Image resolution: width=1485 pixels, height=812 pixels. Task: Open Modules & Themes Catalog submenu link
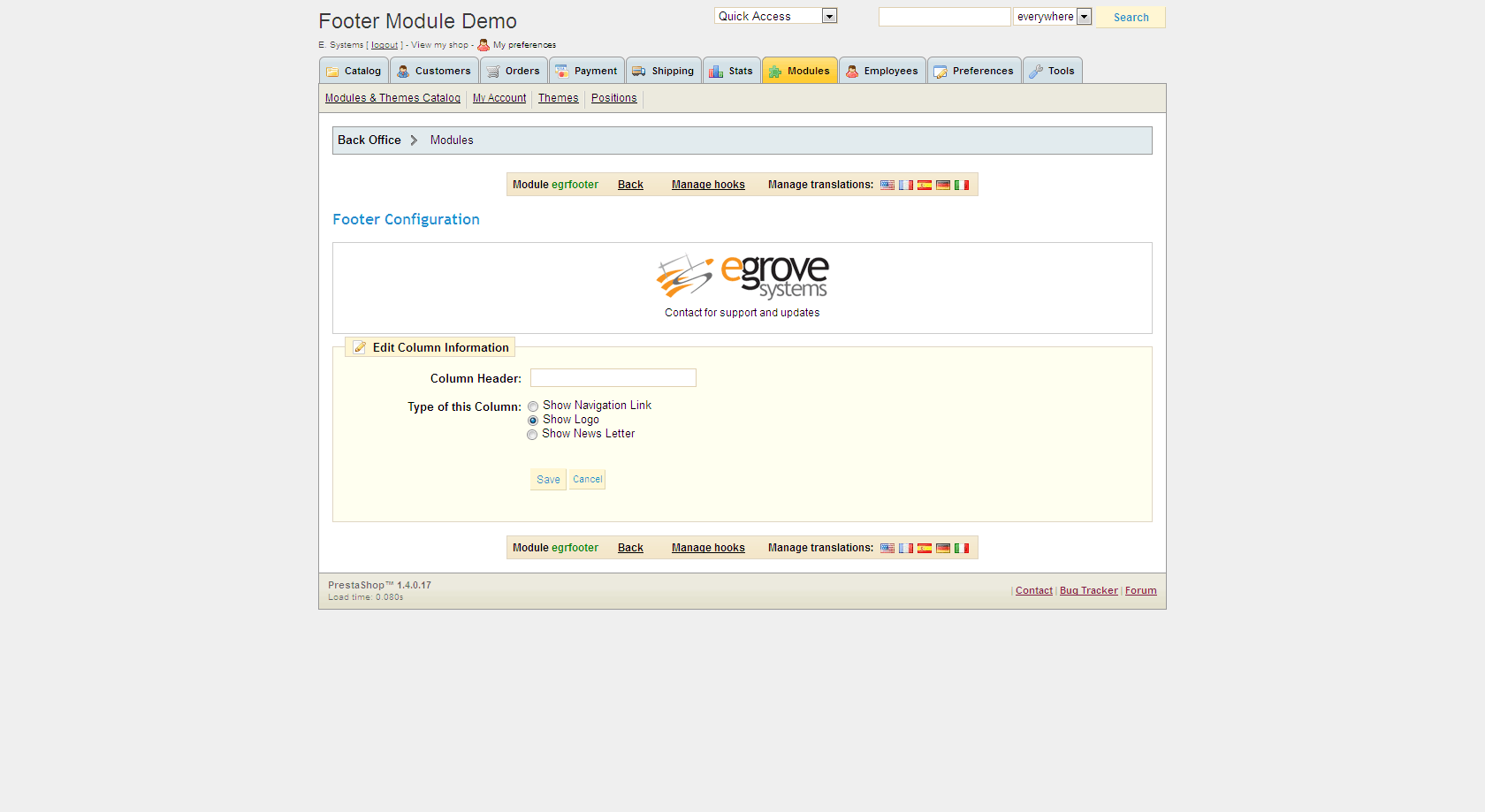(392, 98)
